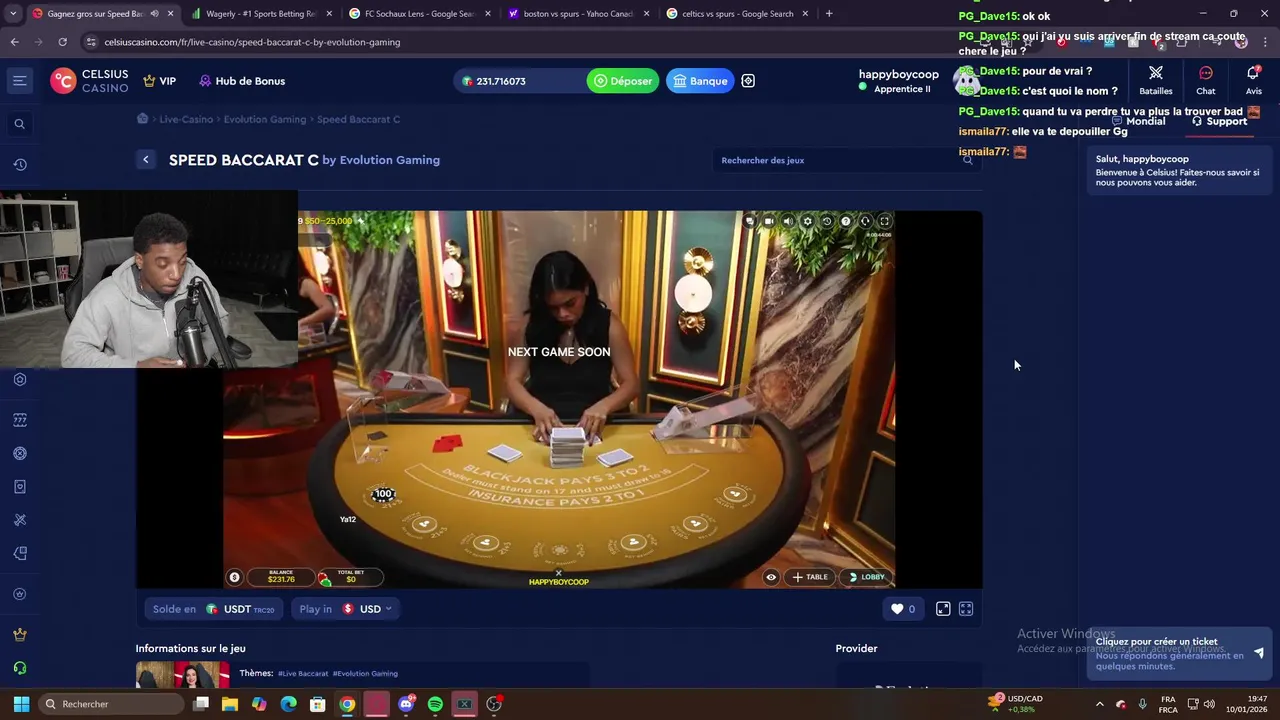
Task: Click the LOBBY button in game
Action: click(x=866, y=577)
